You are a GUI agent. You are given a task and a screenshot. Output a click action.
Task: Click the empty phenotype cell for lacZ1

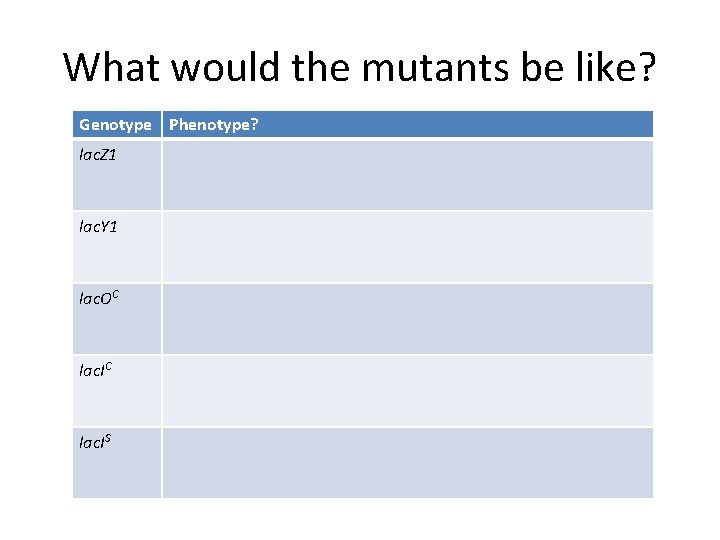pos(407,174)
